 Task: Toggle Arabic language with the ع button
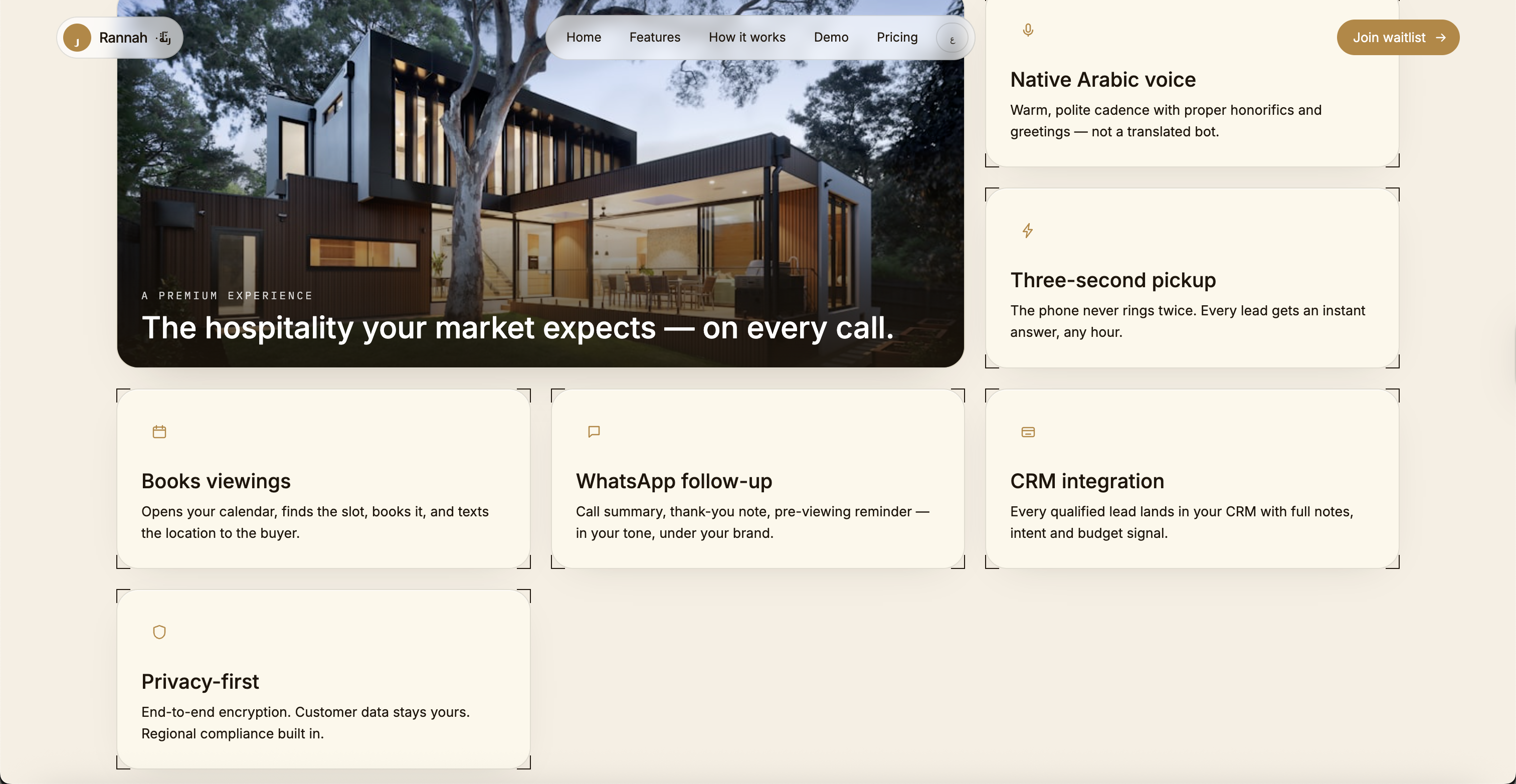(952, 39)
